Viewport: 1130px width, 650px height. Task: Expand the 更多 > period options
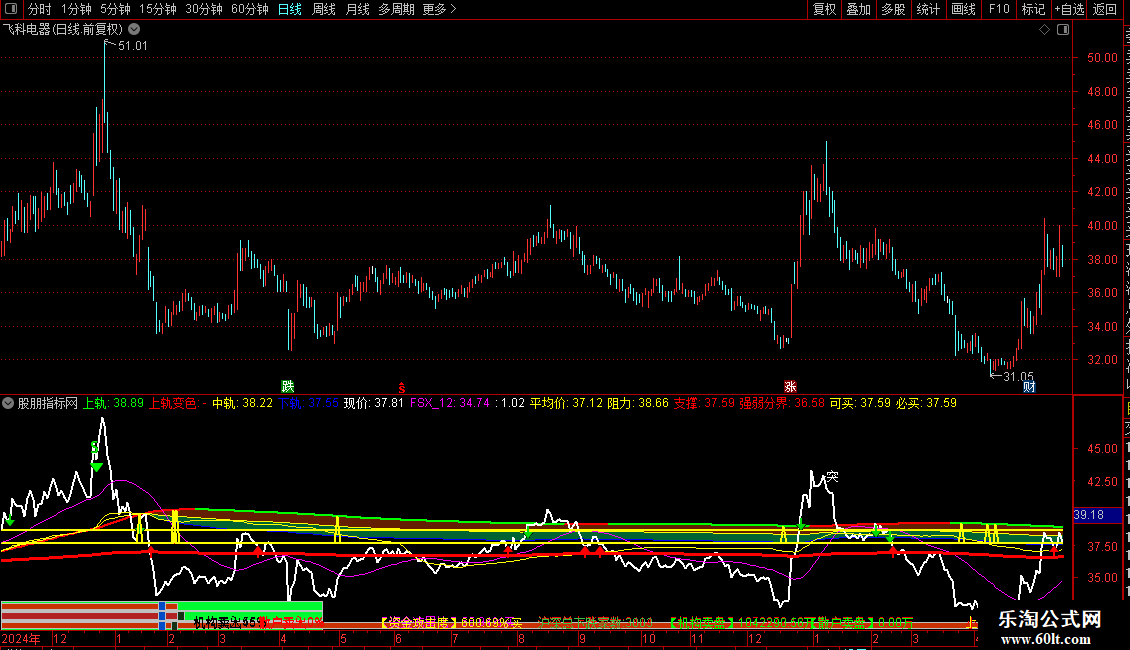440,9
